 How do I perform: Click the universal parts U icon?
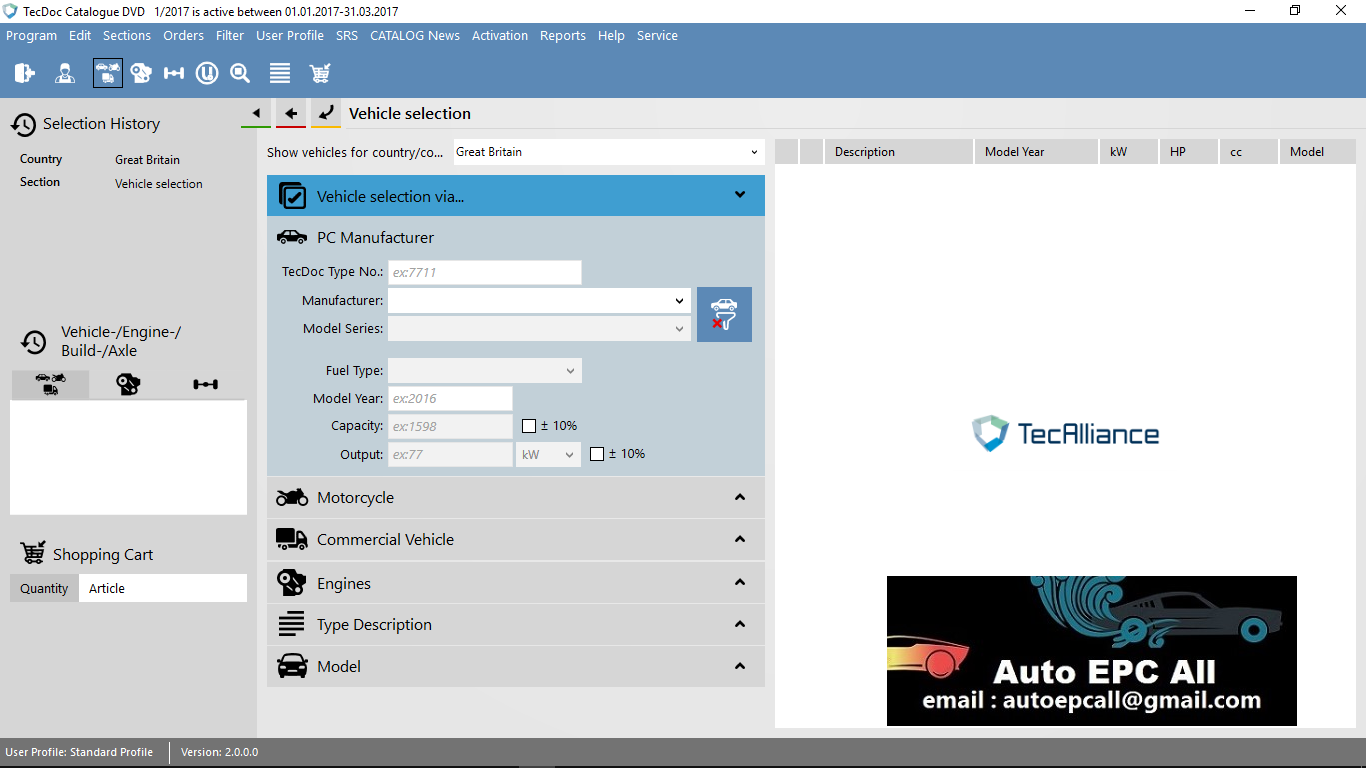tap(207, 73)
